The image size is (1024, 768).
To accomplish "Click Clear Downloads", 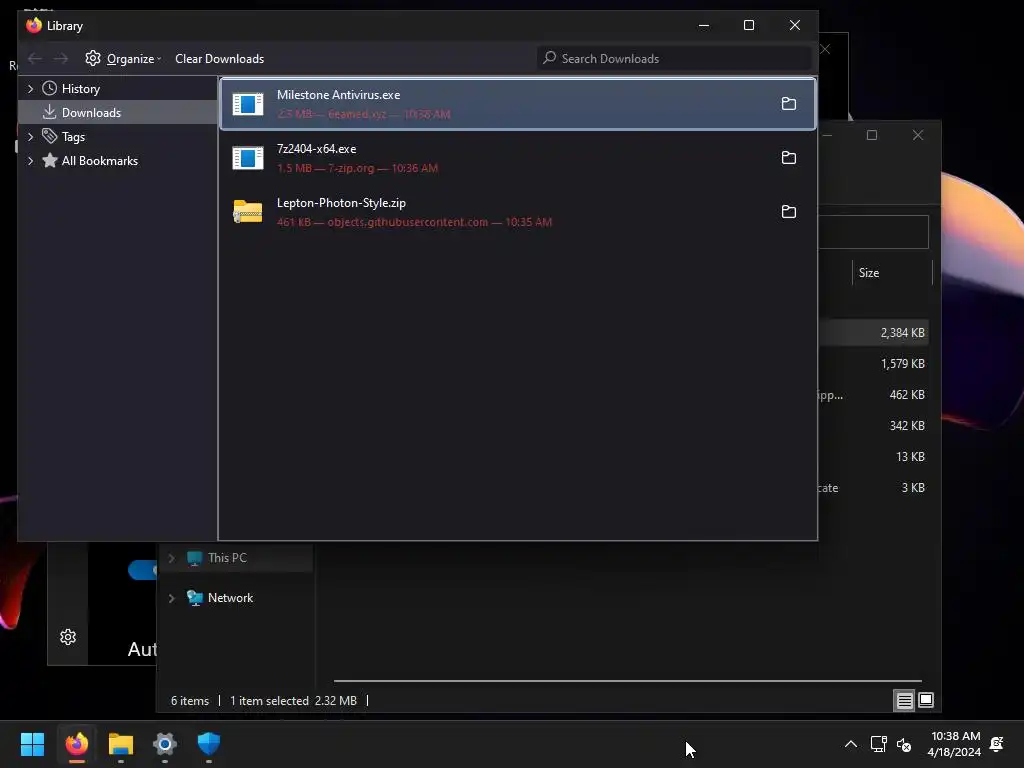I will coord(219,59).
